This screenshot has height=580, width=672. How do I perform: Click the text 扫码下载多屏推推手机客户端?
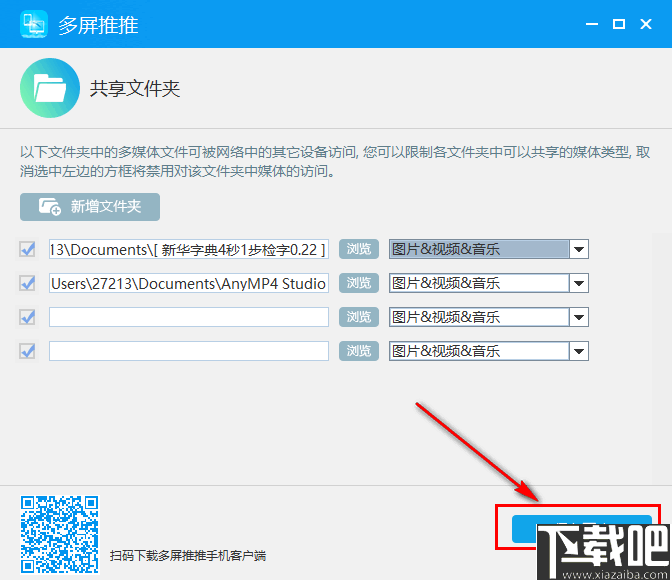[188, 556]
